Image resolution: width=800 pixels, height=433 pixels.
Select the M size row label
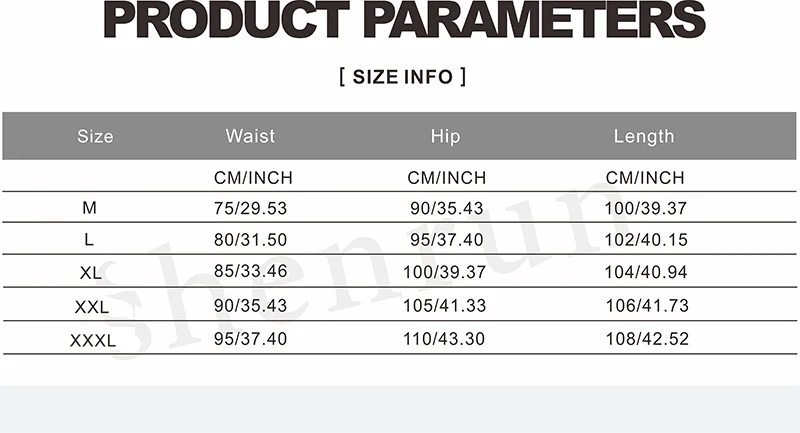[89, 208]
